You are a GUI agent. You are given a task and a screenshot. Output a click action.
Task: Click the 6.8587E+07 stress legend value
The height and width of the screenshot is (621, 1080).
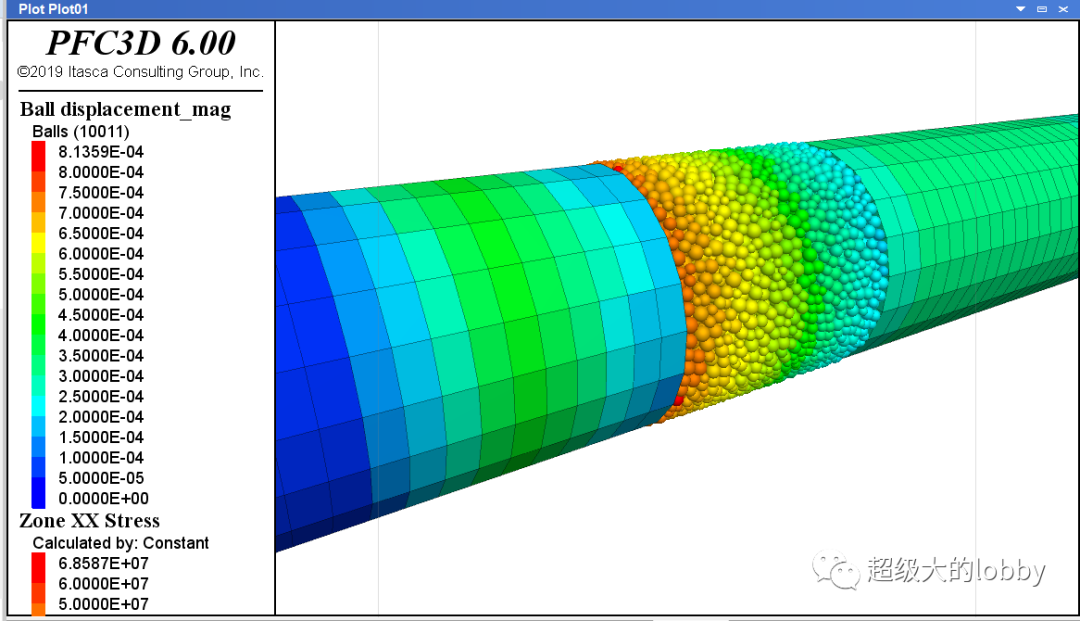pos(103,564)
